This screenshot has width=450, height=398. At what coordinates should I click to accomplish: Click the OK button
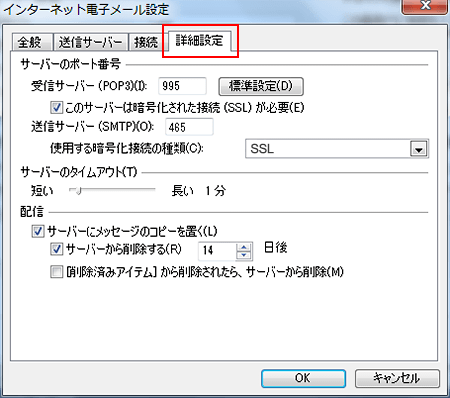pos(303,378)
